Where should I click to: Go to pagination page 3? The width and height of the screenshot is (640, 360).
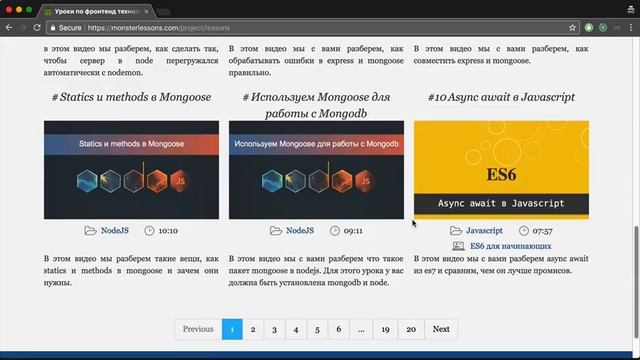pos(274,329)
